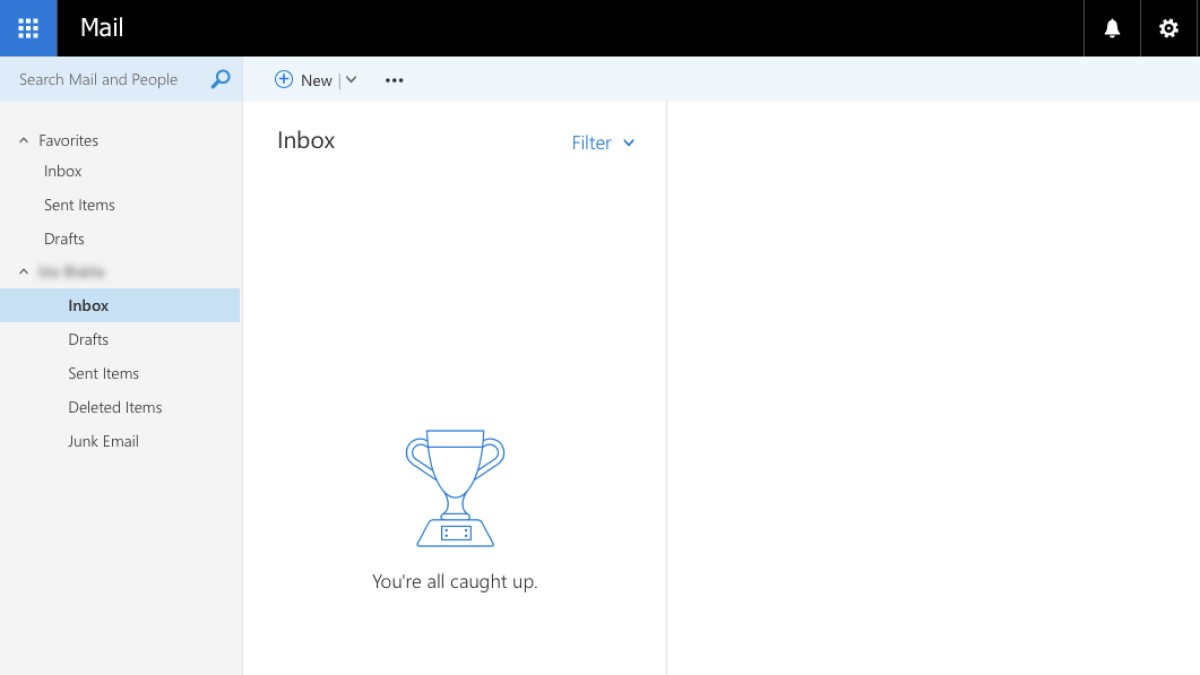Viewport: 1200px width, 675px height.
Task: Open Sent Items under Favorites
Action: point(79,205)
